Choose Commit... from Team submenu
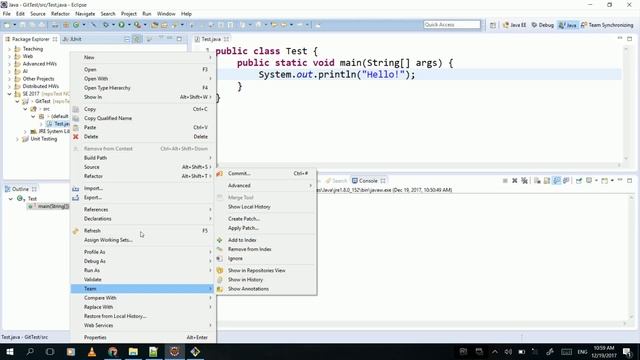Viewport: 640px width, 360px height. 266,173
